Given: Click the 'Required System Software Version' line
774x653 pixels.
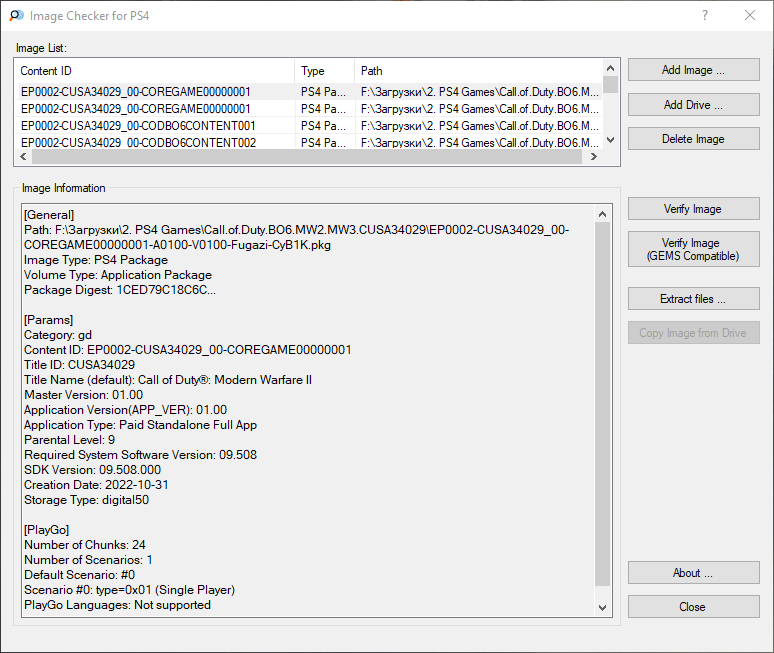Looking at the screenshot, I should pos(141,455).
